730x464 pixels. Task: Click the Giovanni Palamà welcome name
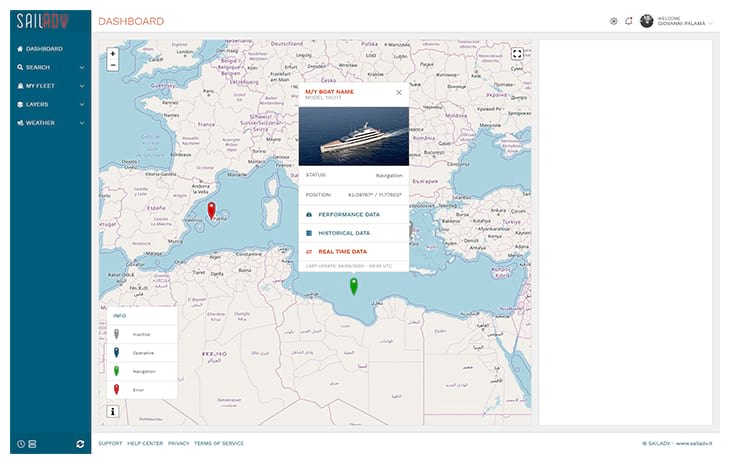click(682, 23)
